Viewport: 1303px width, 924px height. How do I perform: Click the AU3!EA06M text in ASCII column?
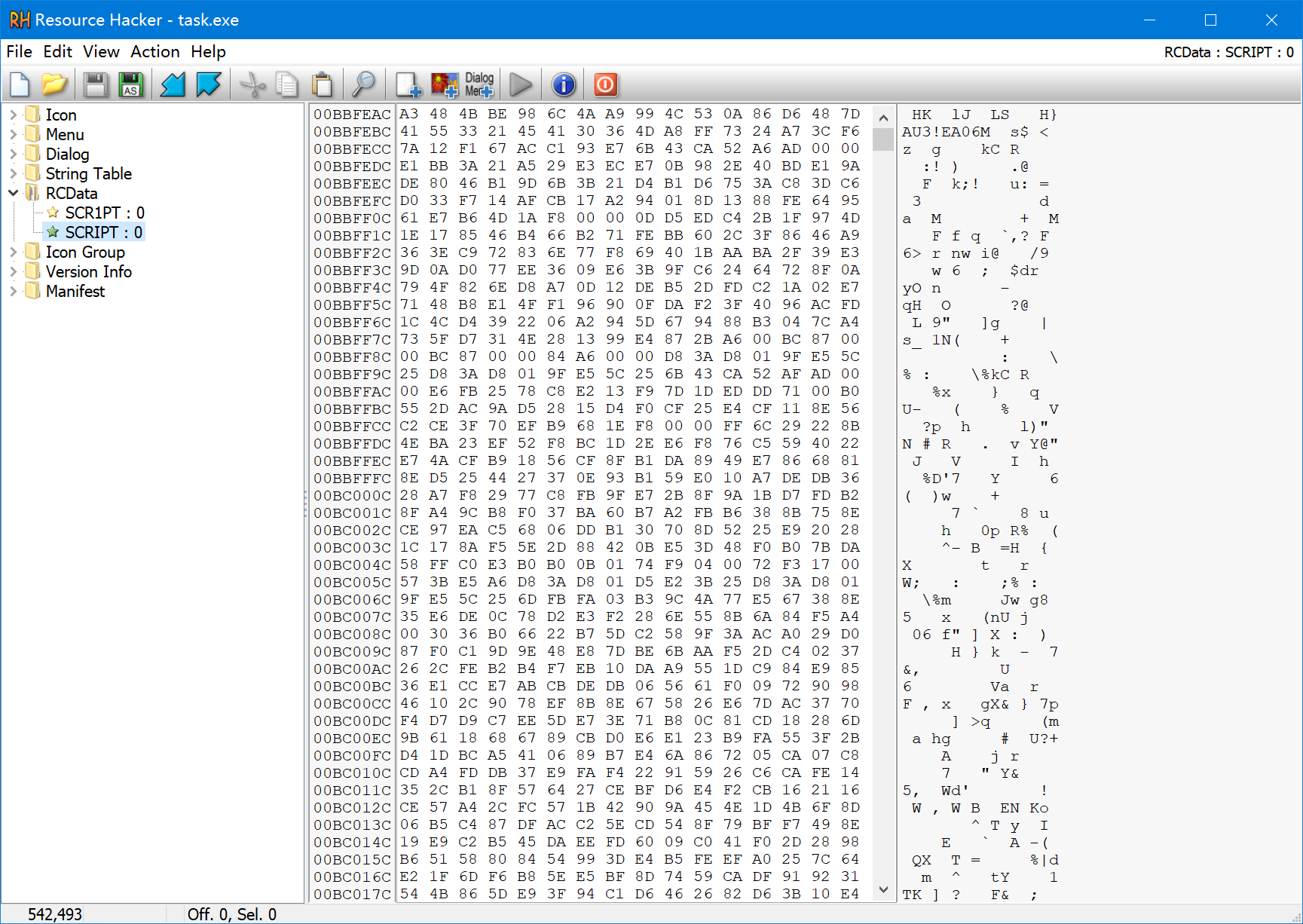[x=947, y=132]
